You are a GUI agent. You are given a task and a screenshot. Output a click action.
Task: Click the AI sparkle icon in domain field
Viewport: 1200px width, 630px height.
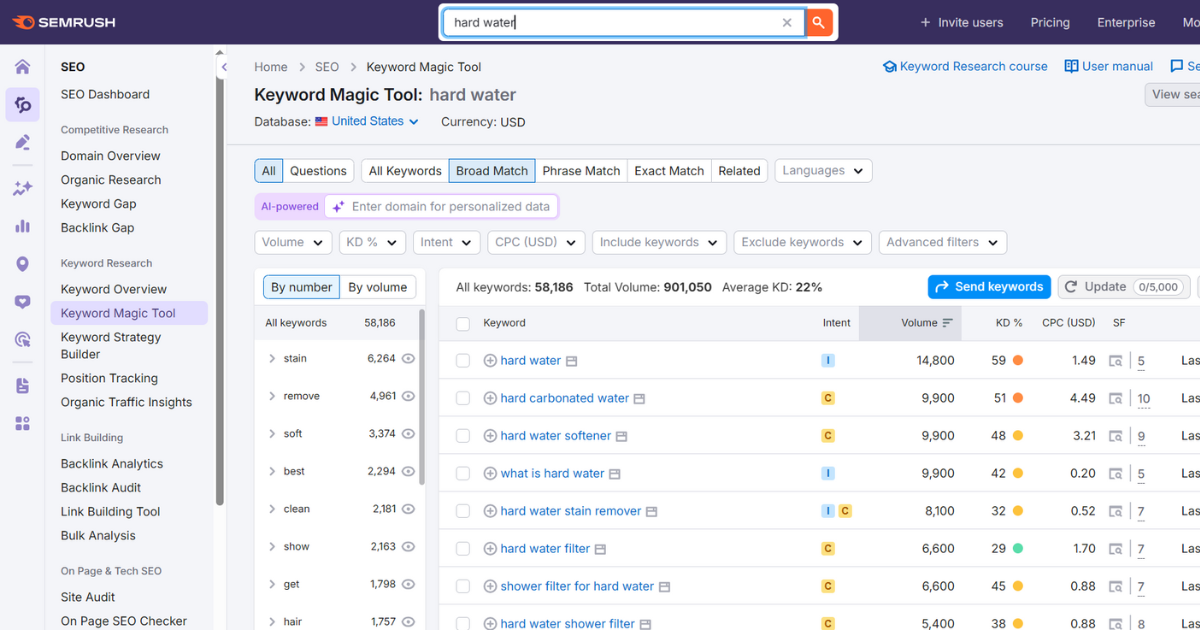[x=339, y=207]
